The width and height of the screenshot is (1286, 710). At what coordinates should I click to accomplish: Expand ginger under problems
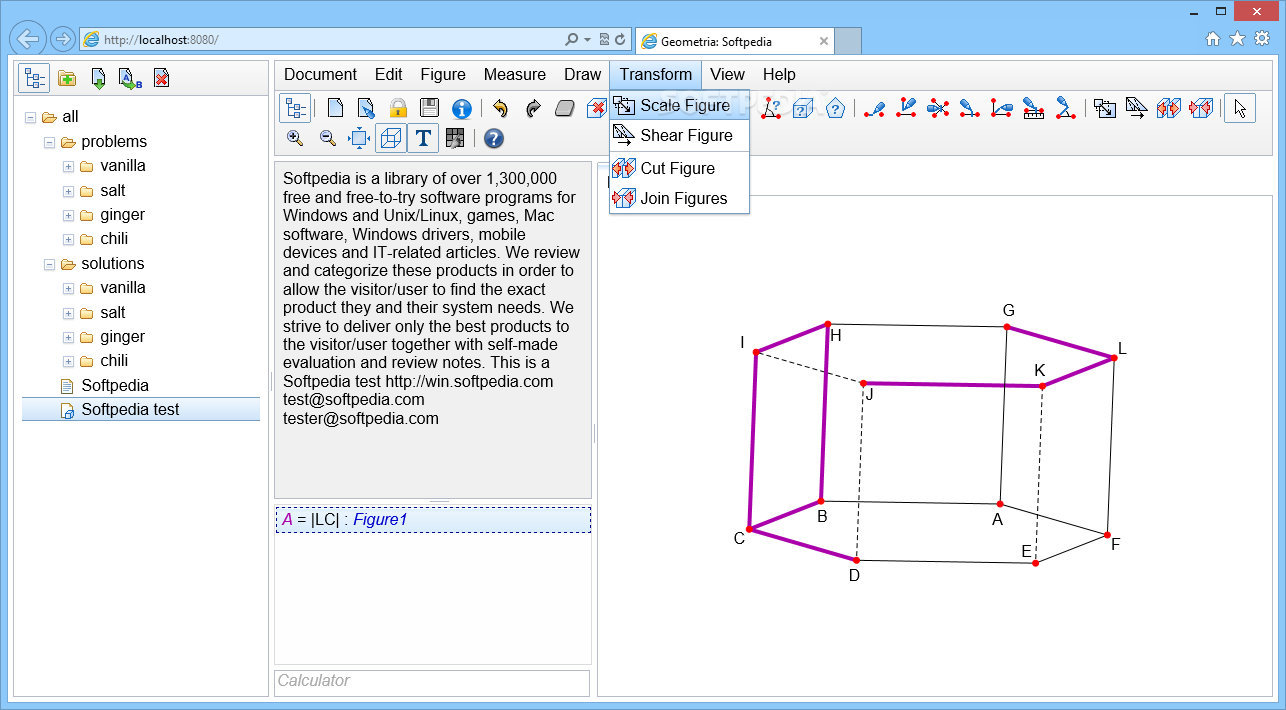tap(68, 215)
